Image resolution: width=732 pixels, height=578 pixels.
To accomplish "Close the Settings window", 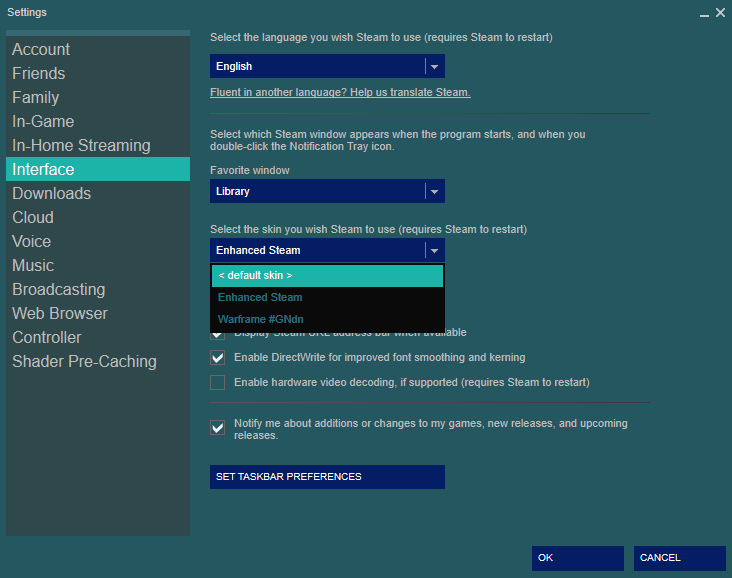I will point(720,13).
